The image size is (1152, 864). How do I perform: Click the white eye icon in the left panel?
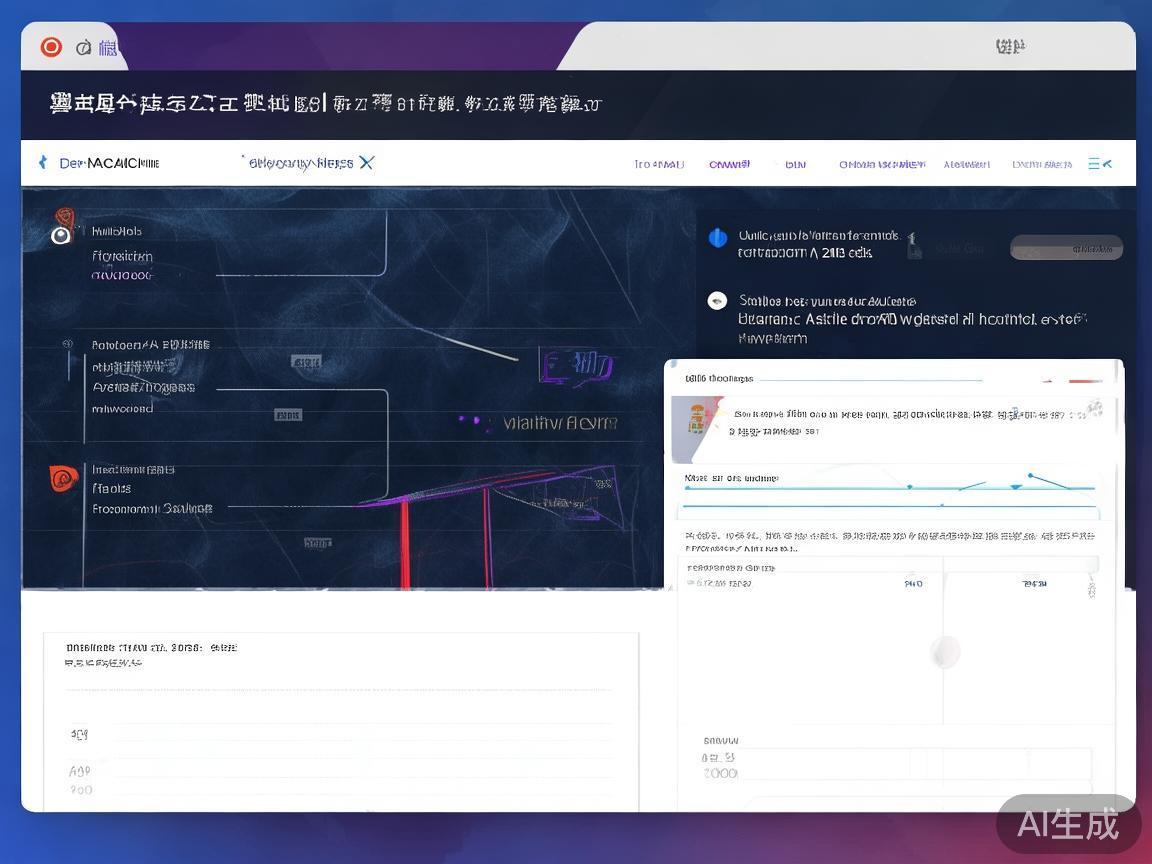(61, 235)
